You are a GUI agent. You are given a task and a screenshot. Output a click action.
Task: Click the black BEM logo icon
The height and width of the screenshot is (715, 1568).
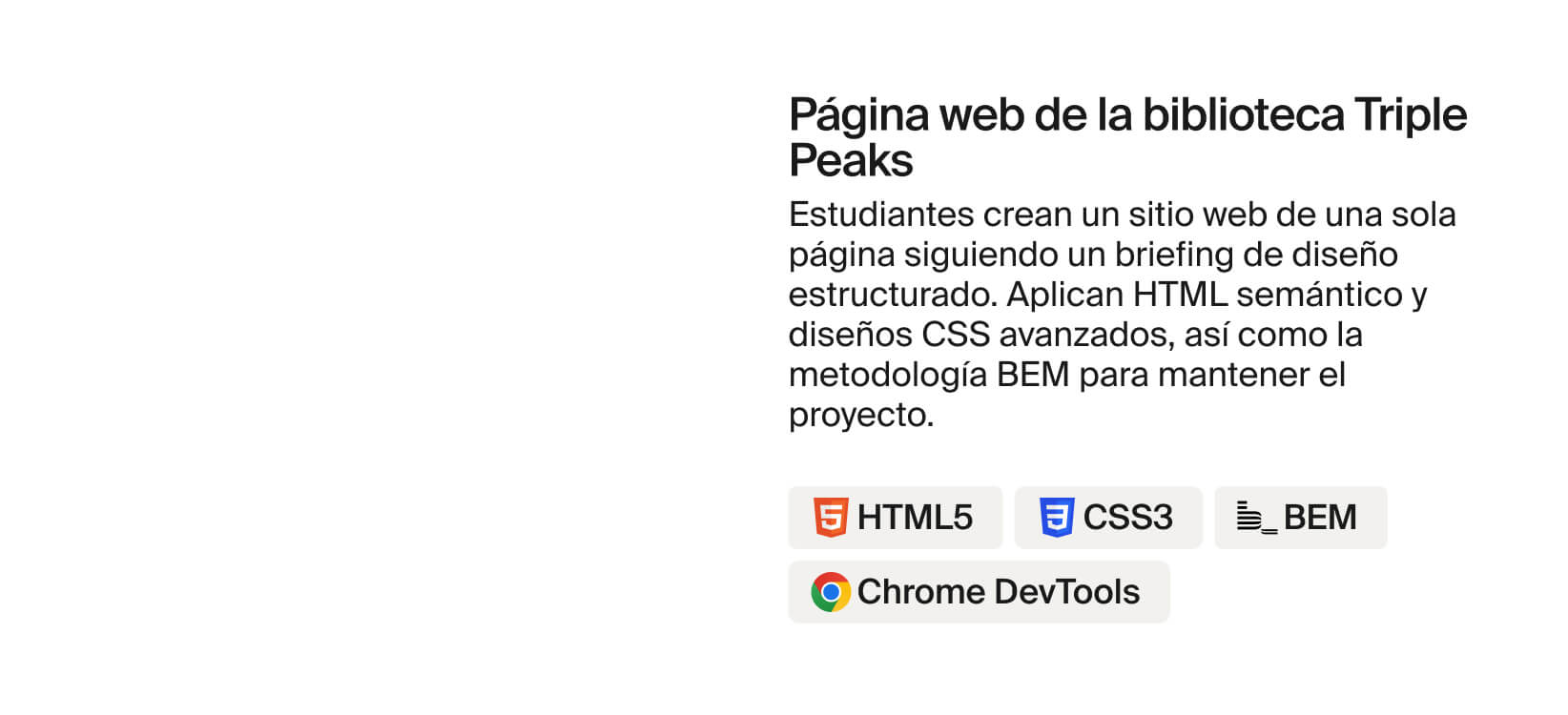coord(1256,518)
